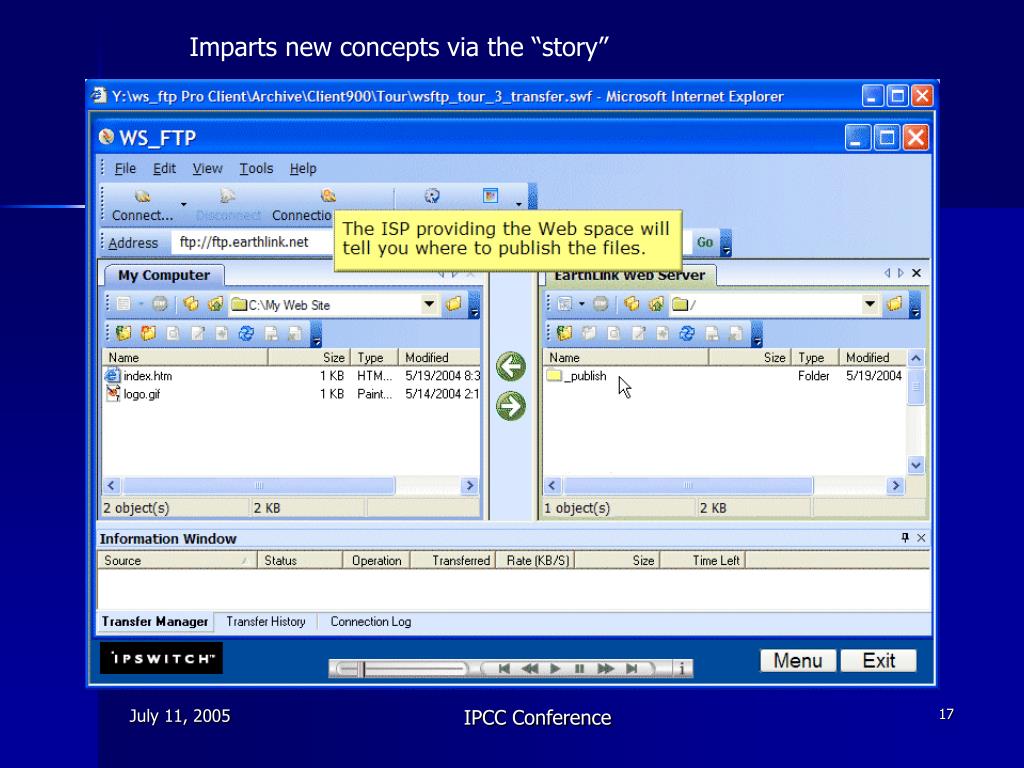
Task: Select logo.gif in My Computer list
Action: pyautogui.click(x=142, y=394)
